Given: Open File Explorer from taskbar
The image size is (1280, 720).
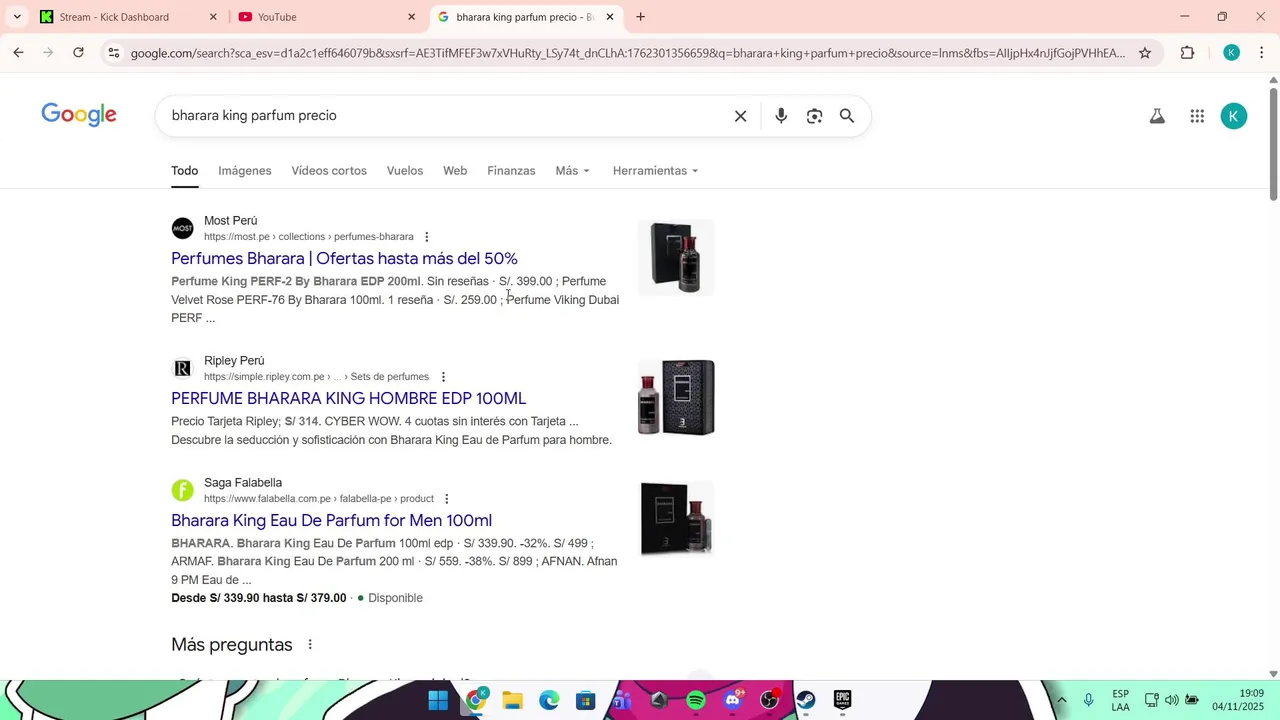Looking at the screenshot, I should pos(512,700).
